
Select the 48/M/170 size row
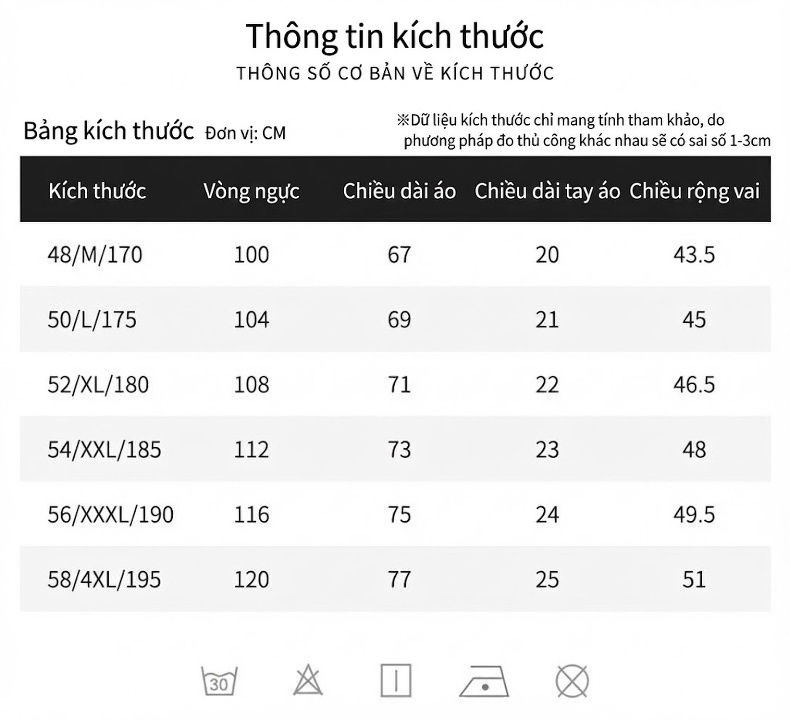(x=396, y=254)
